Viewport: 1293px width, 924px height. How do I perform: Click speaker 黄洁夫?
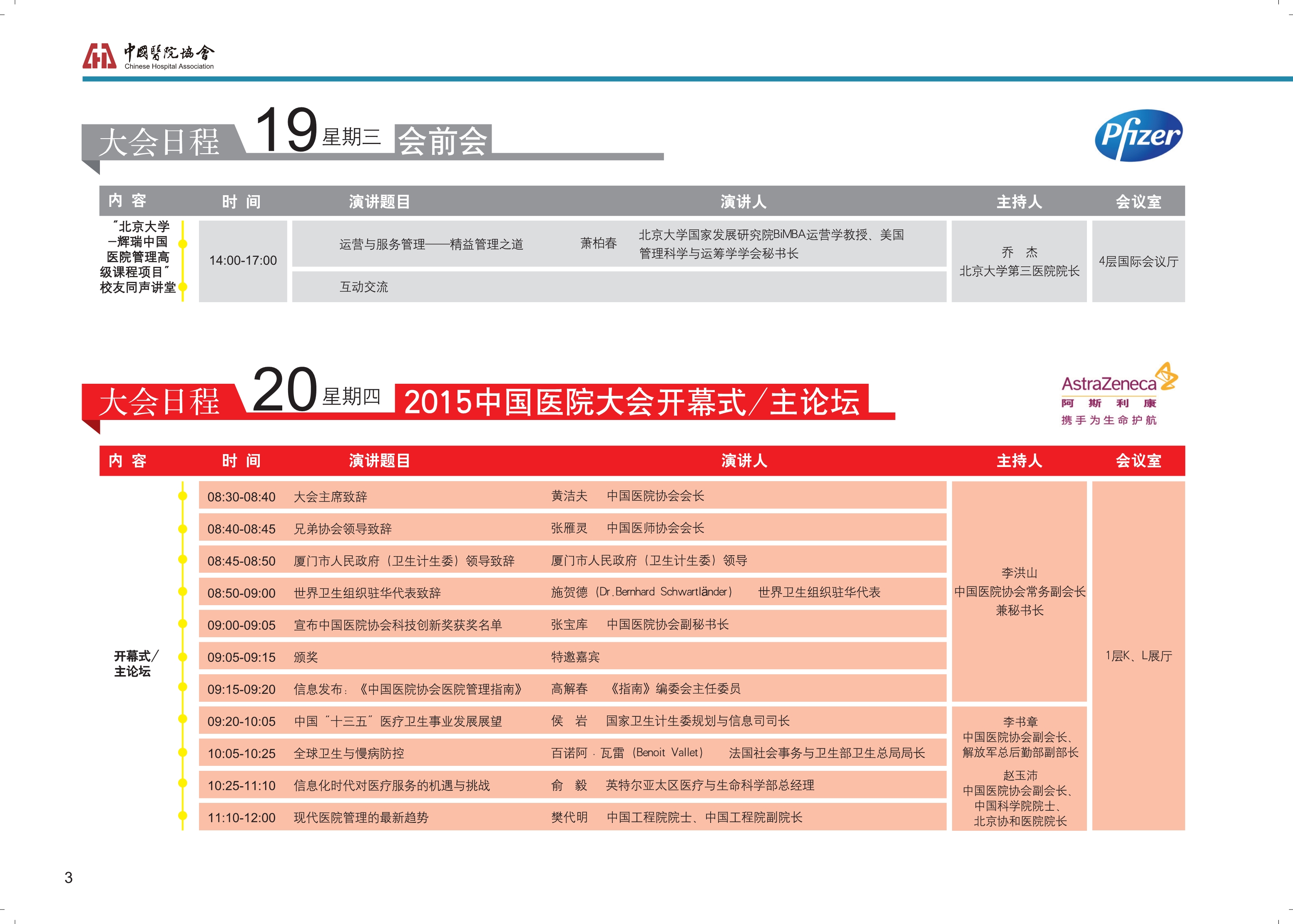click(x=569, y=496)
